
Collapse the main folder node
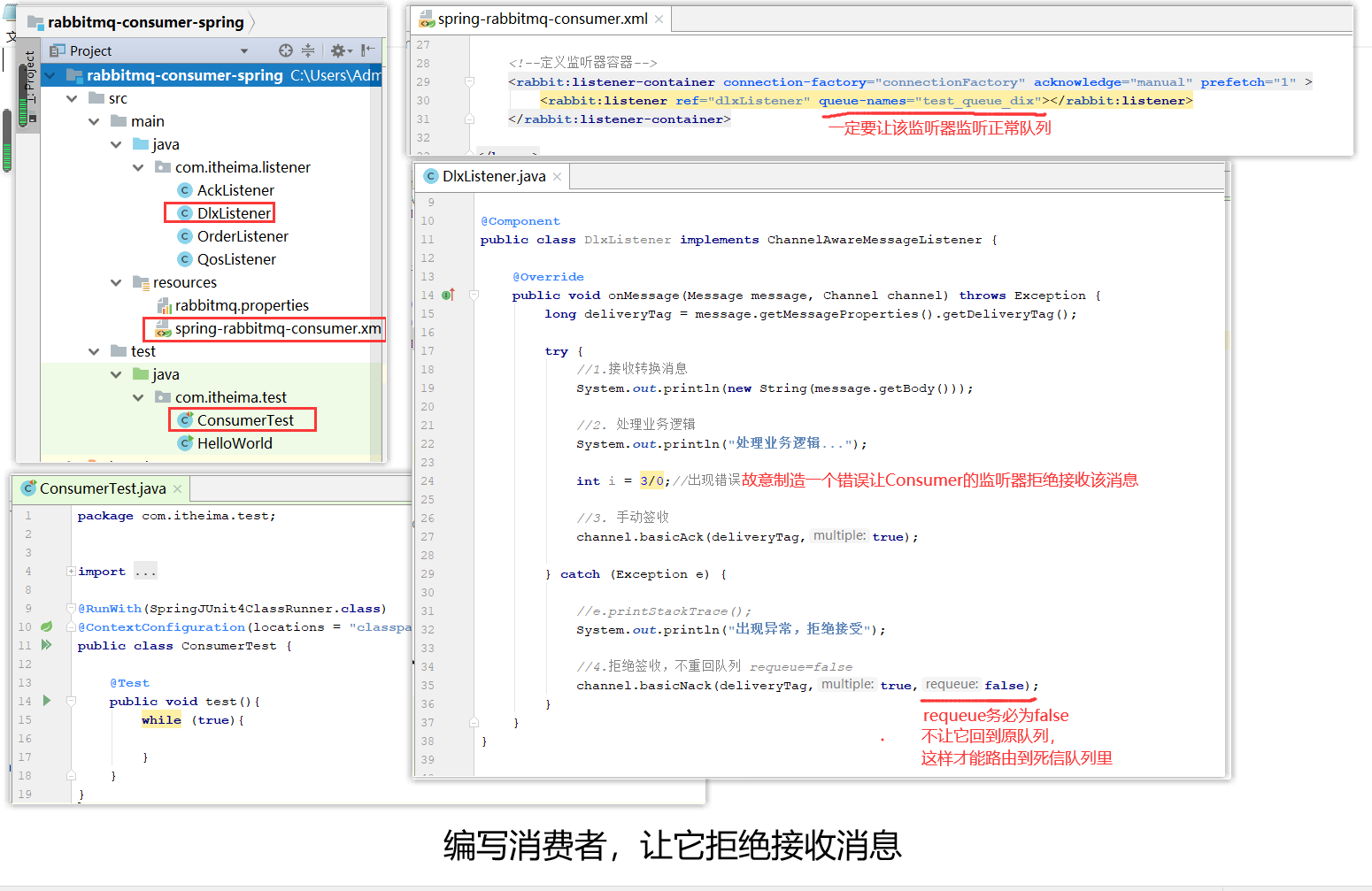pos(95,121)
